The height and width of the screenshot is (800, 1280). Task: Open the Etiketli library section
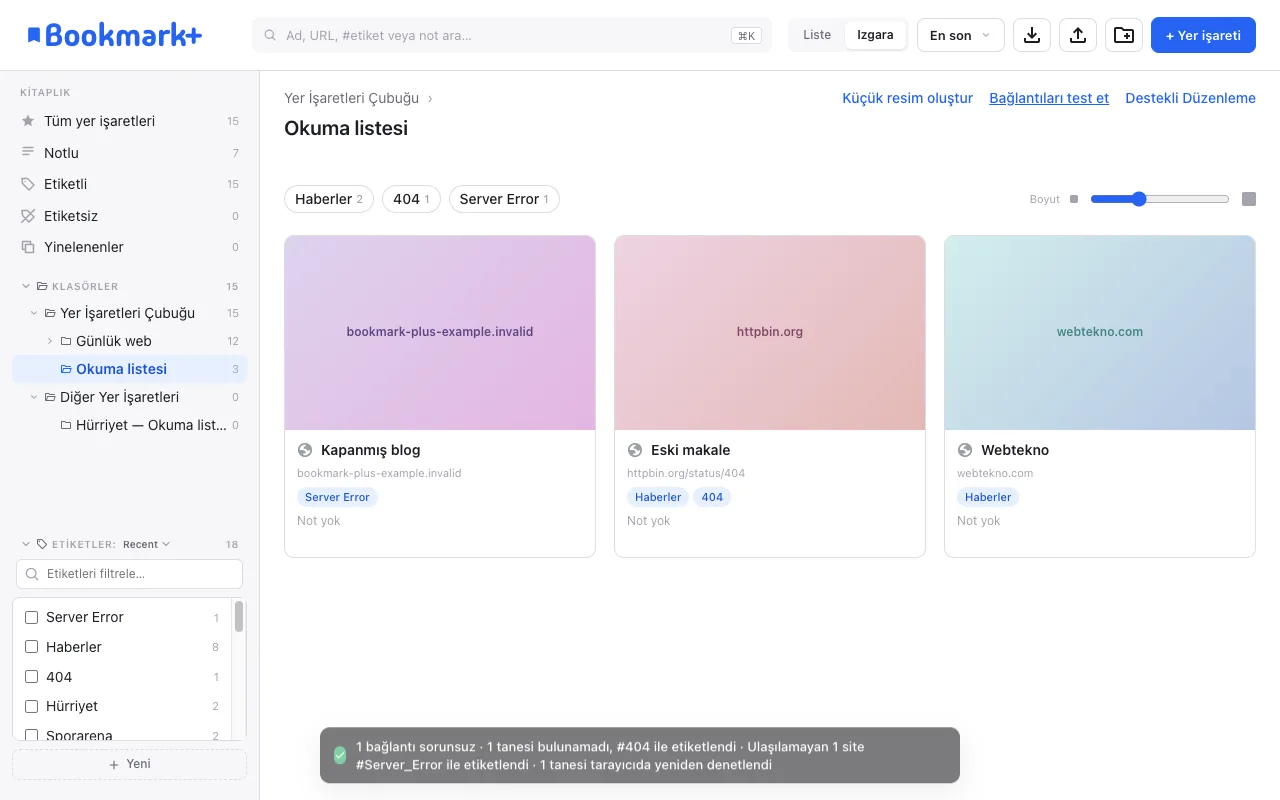129,184
